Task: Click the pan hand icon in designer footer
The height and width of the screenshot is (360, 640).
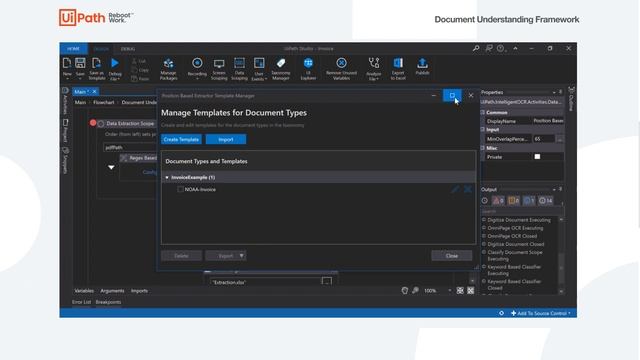Action: [404, 290]
